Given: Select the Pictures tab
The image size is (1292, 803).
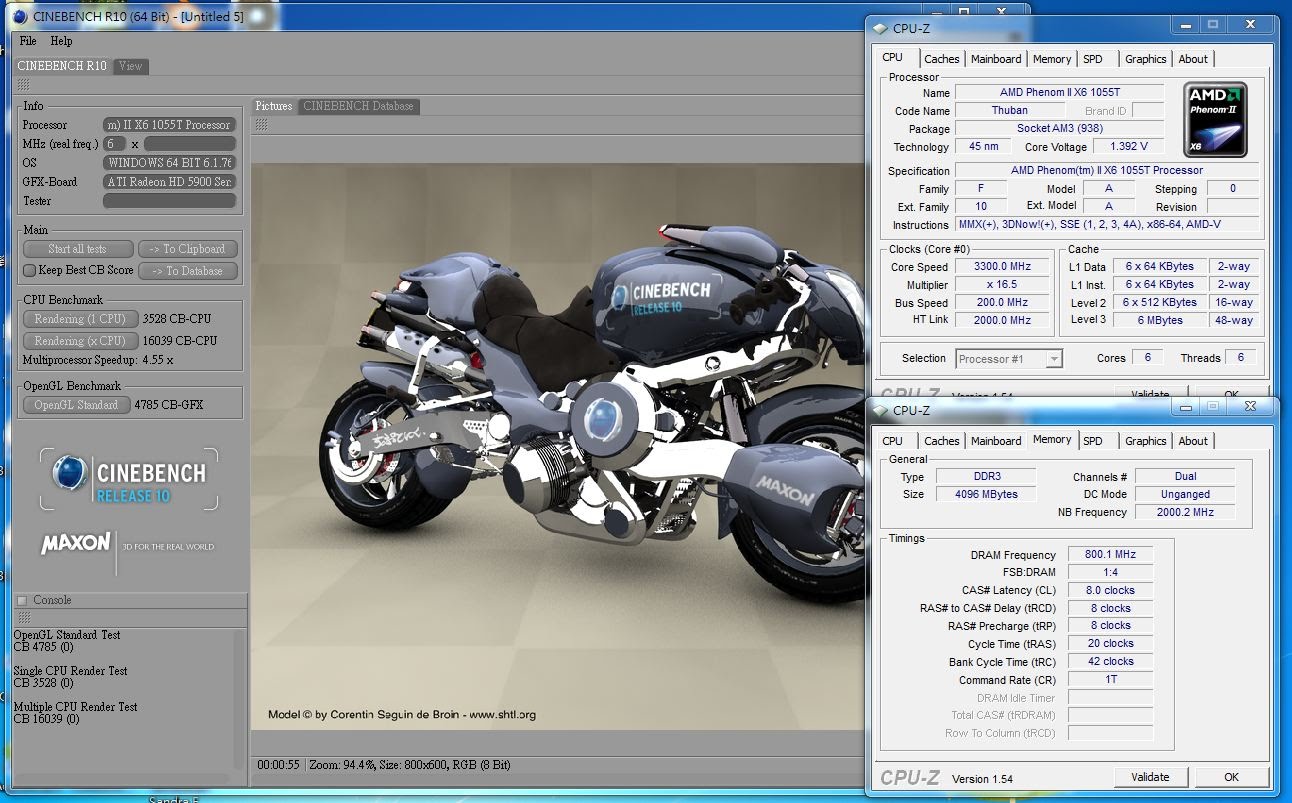Looking at the screenshot, I should click(x=274, y=106).
